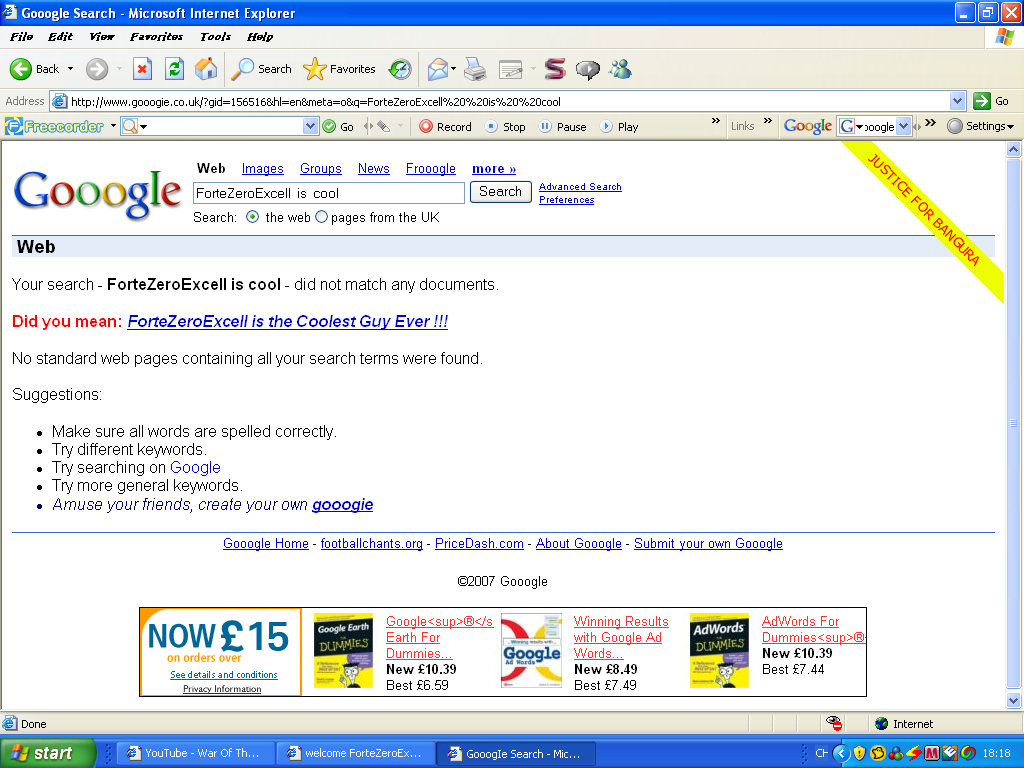This screenshot has height=768, width=1024.
Task: Click the News link
Action: (x=374, y=168)
